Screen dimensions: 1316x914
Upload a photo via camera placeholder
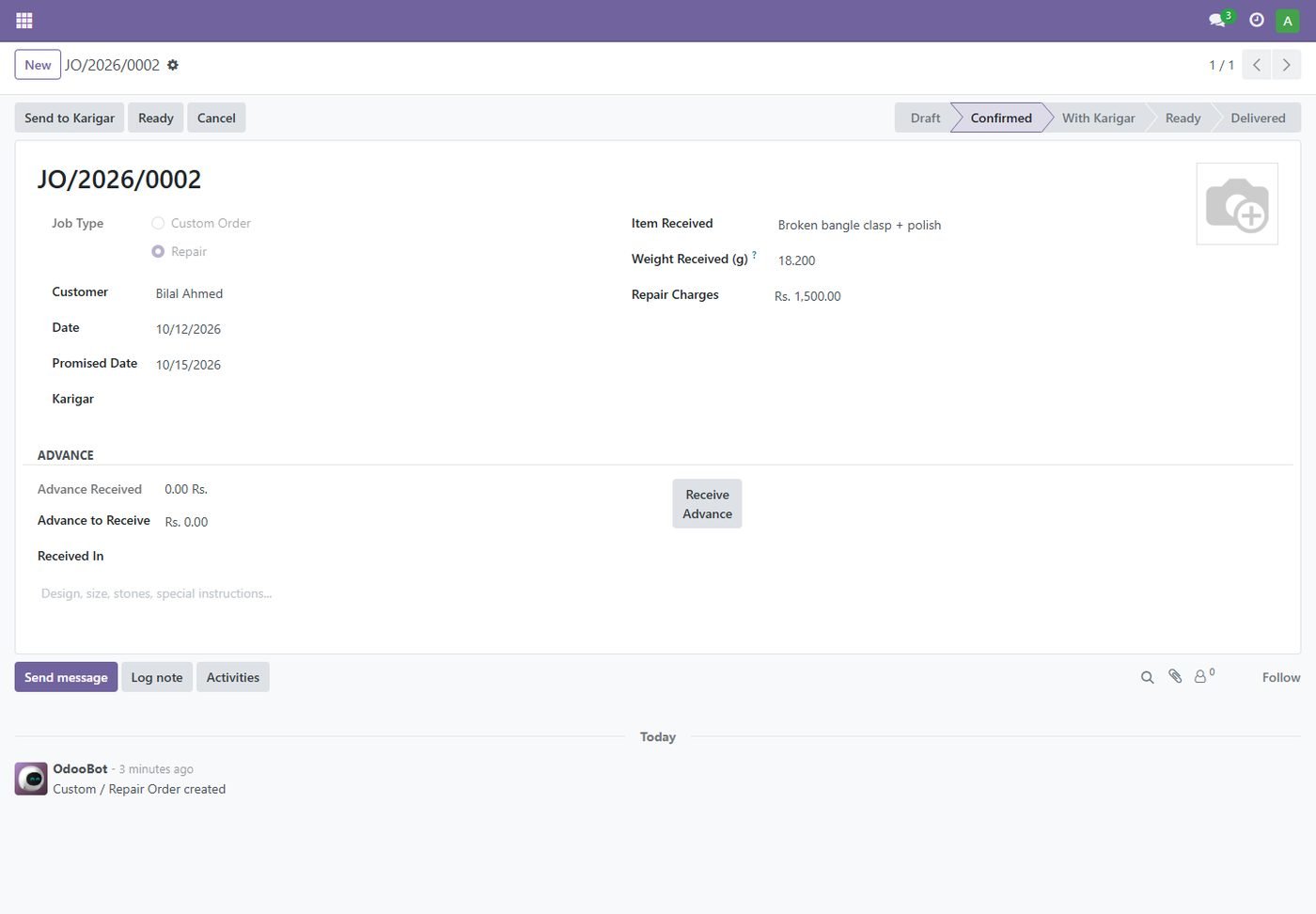coord(1237,204)
